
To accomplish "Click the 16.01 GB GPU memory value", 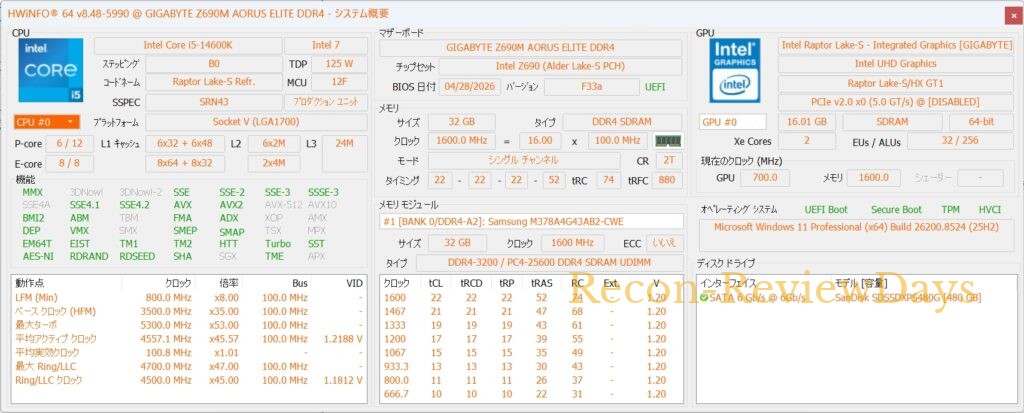I will [x=807, y=122].
